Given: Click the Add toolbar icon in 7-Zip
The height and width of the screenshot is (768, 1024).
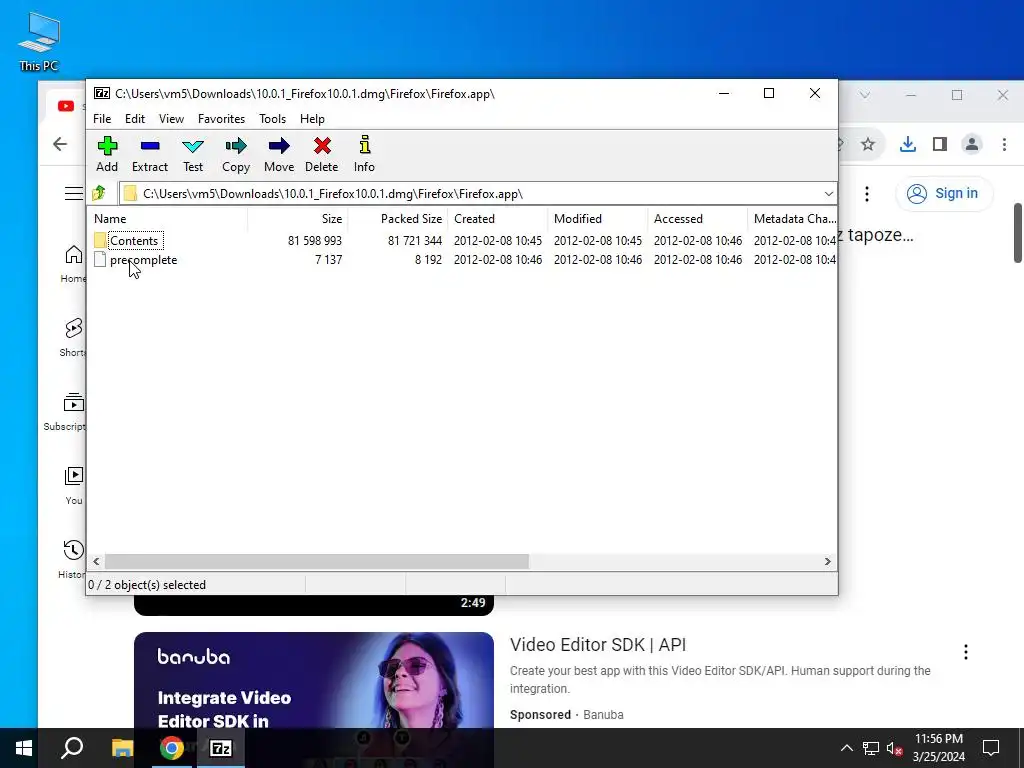Looking at the screenshot, I should pos(107,154).
